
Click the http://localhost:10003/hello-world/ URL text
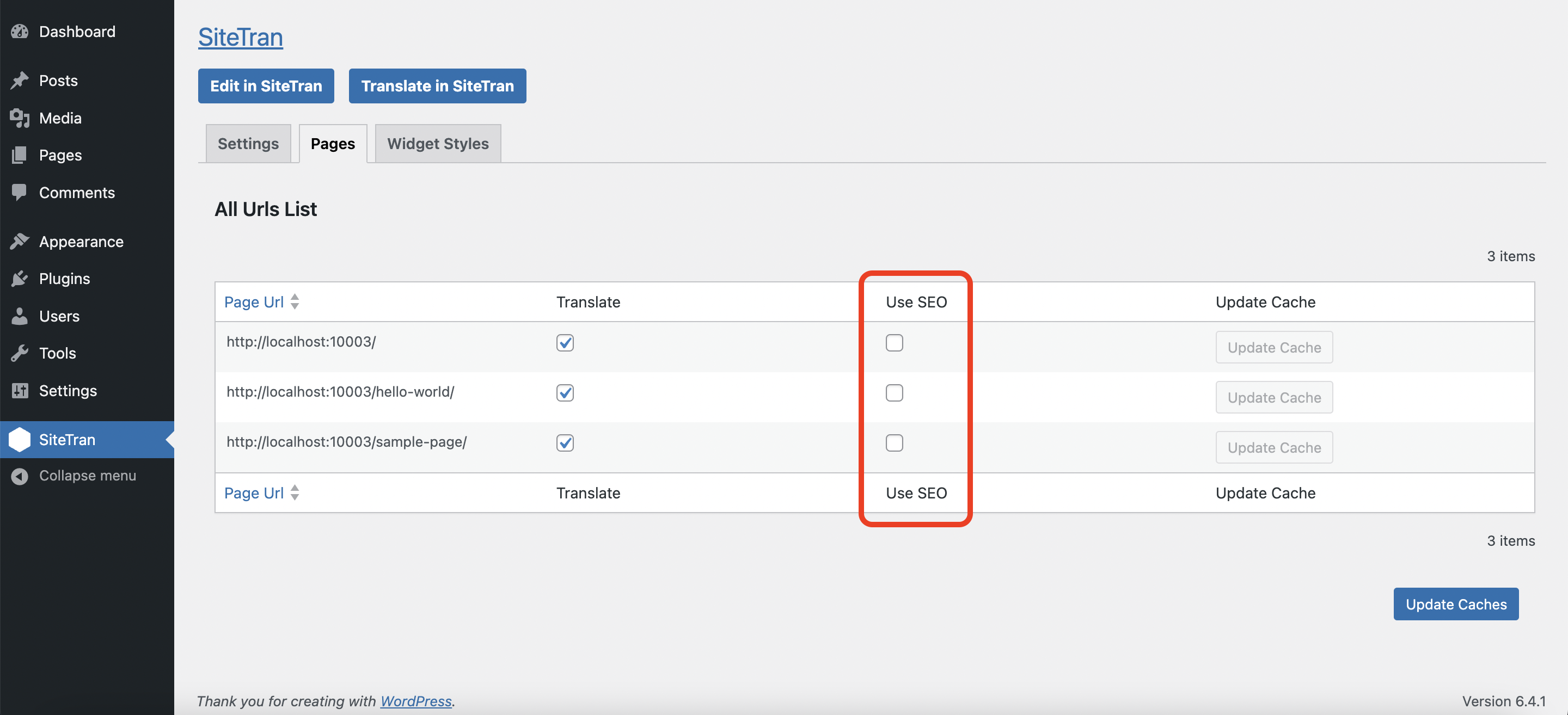[340, 391]
